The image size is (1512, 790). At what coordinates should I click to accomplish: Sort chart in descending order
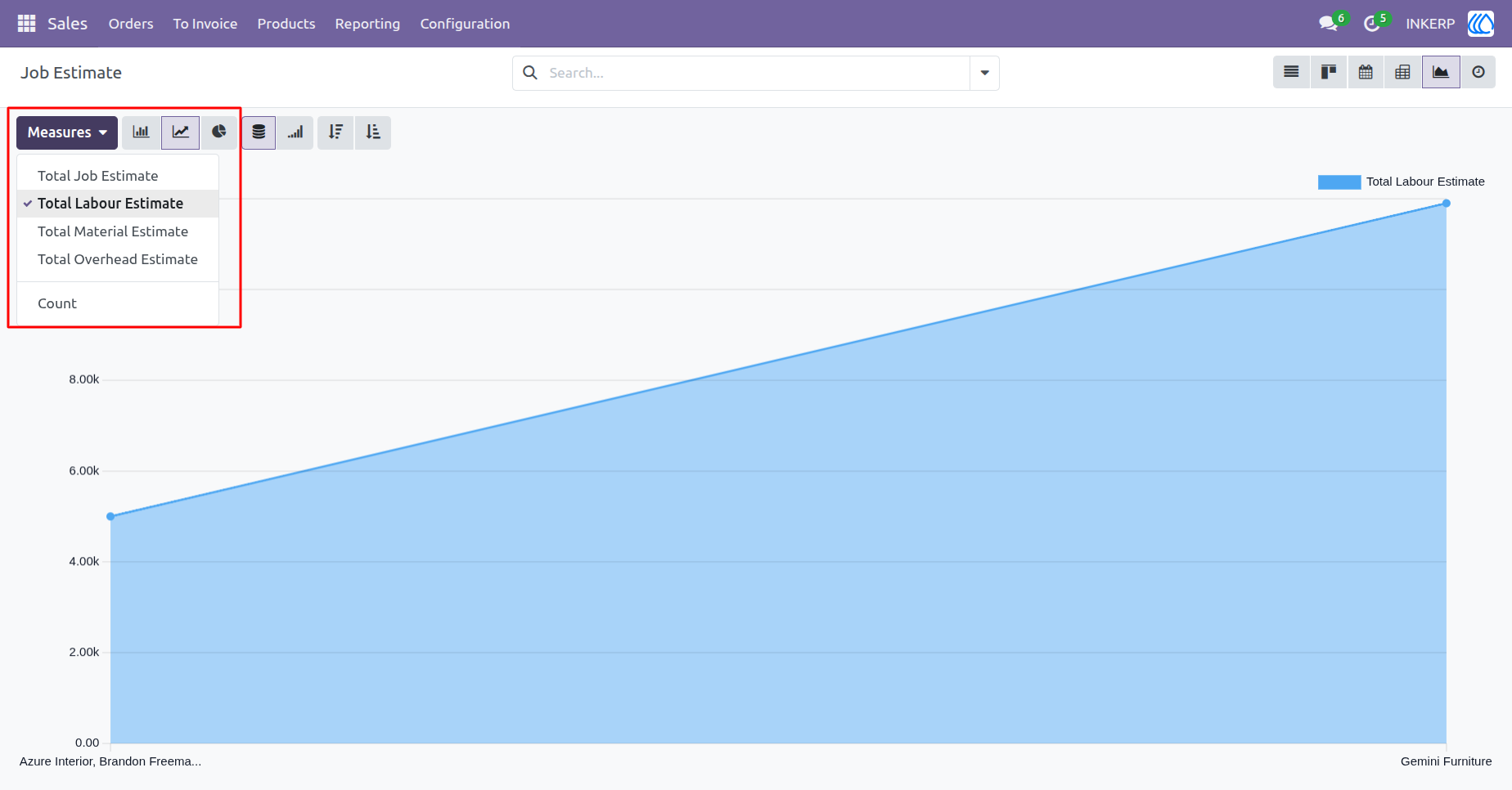pyautogui.click(x=335, y=132)
